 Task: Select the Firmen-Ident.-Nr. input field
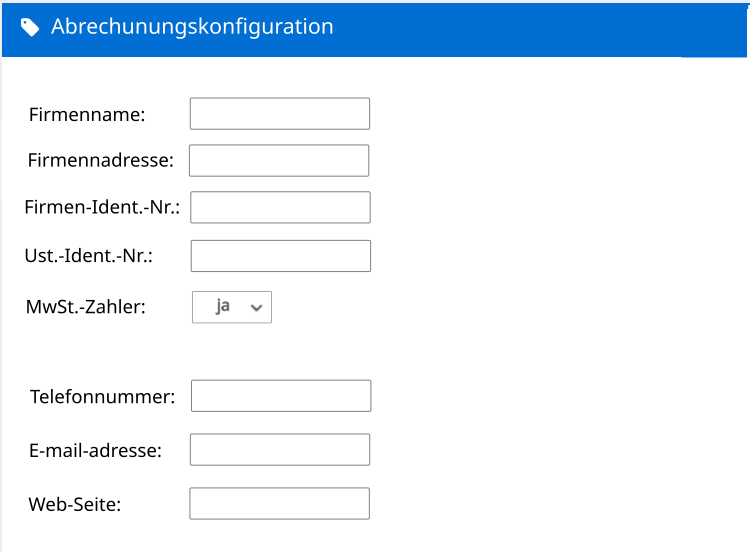click(x=280, y=208)
